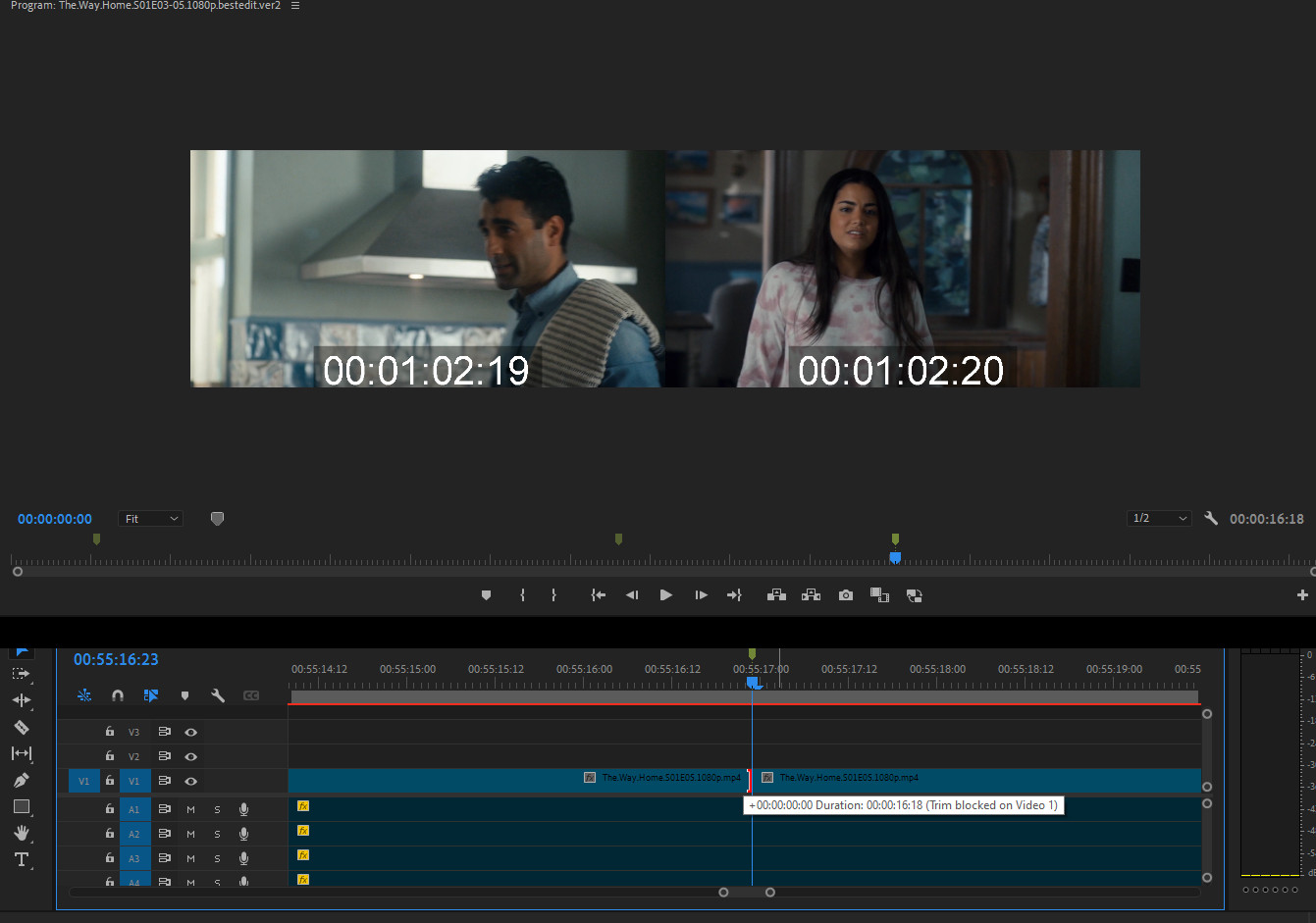Image resolution: width=1316 pixels, height=923 pixels.
Task: Step forward one frame
Action: pyautogui.click(x=701, y=595)
